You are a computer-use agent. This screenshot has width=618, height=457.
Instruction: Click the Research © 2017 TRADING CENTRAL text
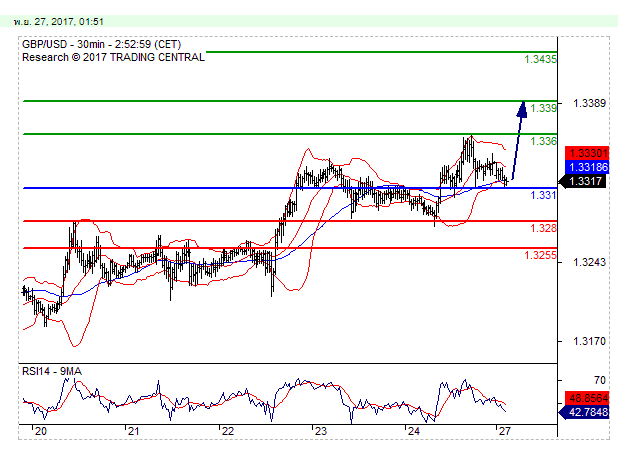113,58
